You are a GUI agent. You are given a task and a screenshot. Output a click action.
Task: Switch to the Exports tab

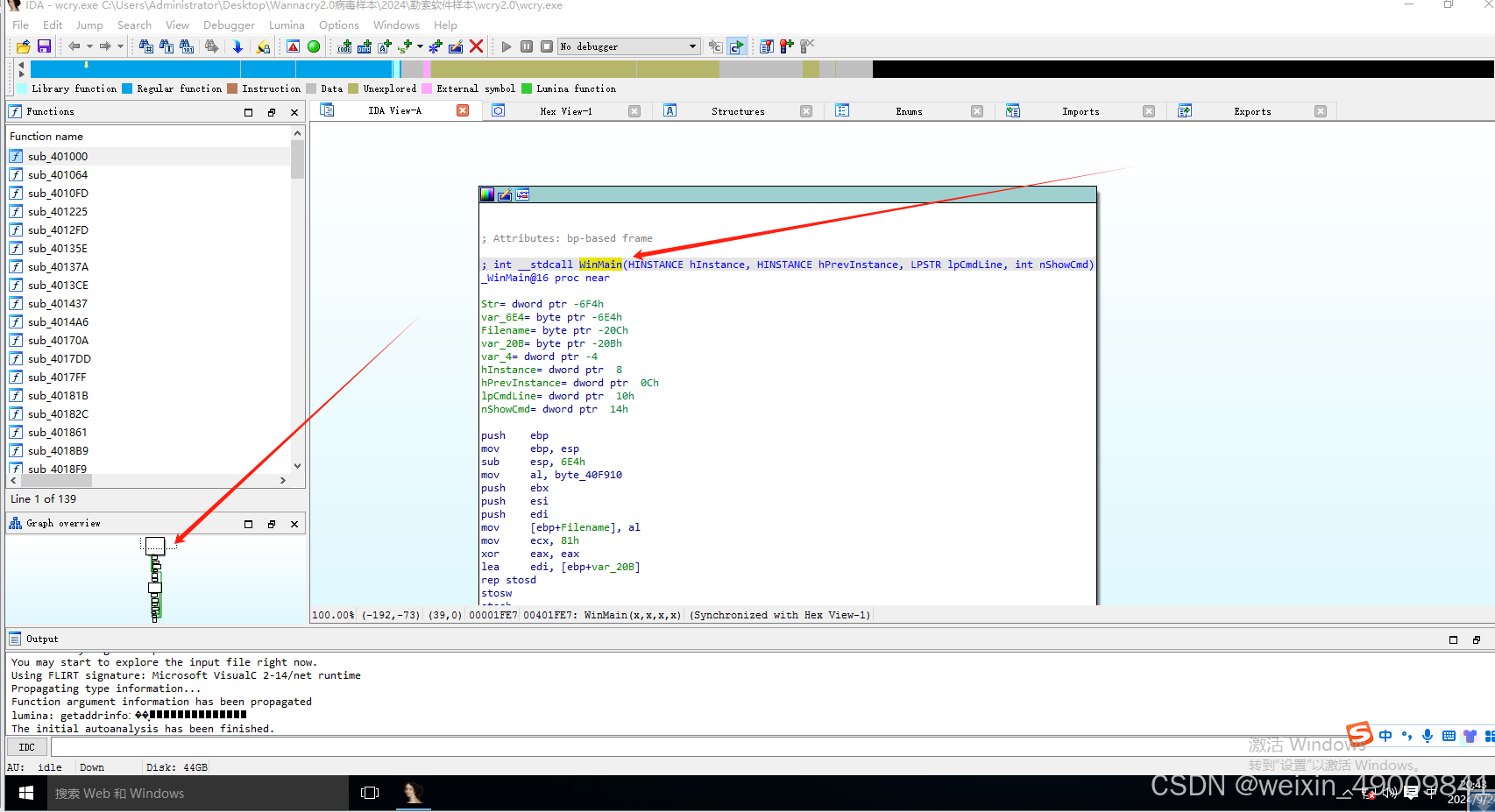1252,111
